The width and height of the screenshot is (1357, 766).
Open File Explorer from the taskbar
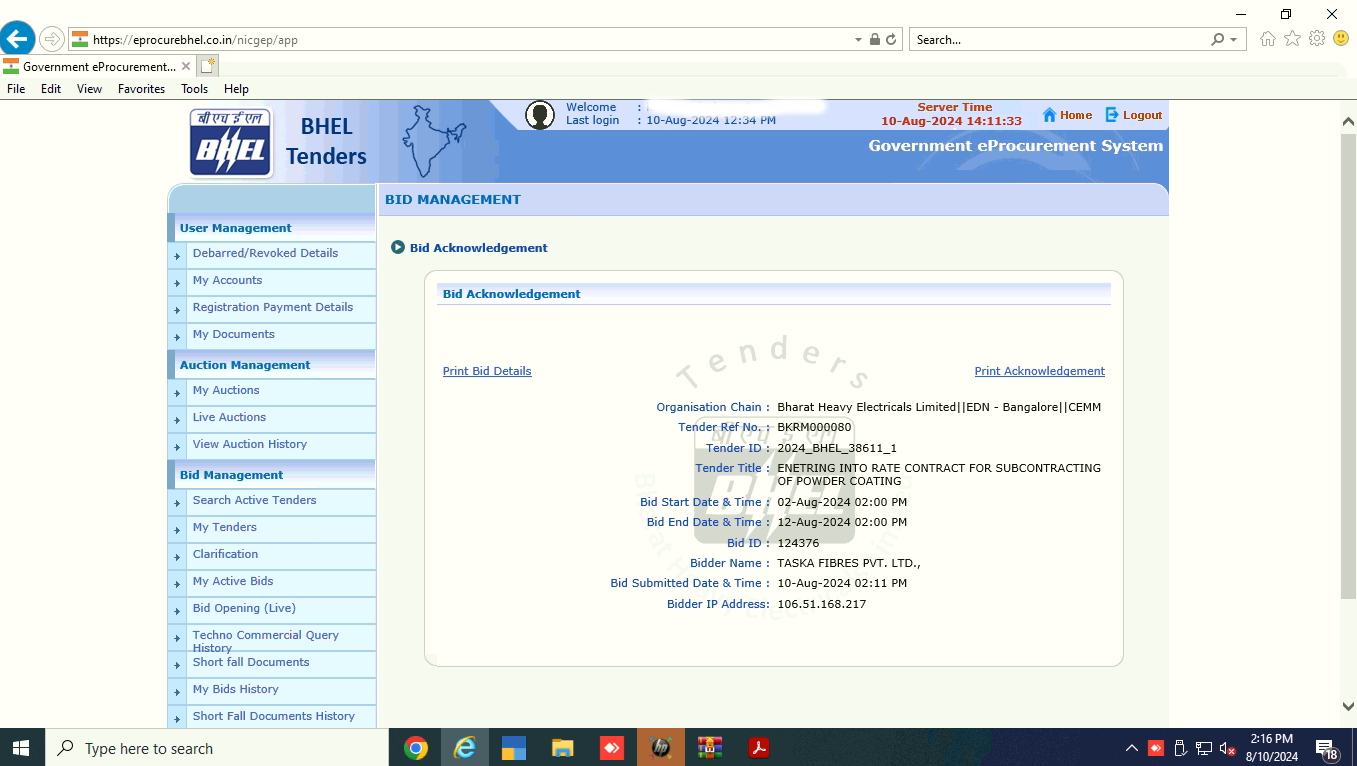(563, 748)
